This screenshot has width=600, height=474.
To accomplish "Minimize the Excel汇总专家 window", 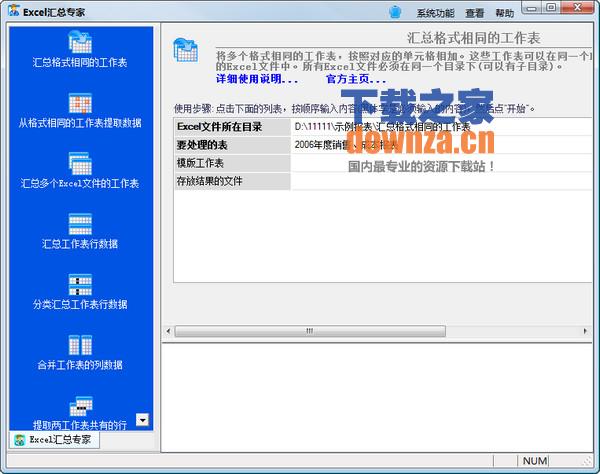I will point(532,7).
